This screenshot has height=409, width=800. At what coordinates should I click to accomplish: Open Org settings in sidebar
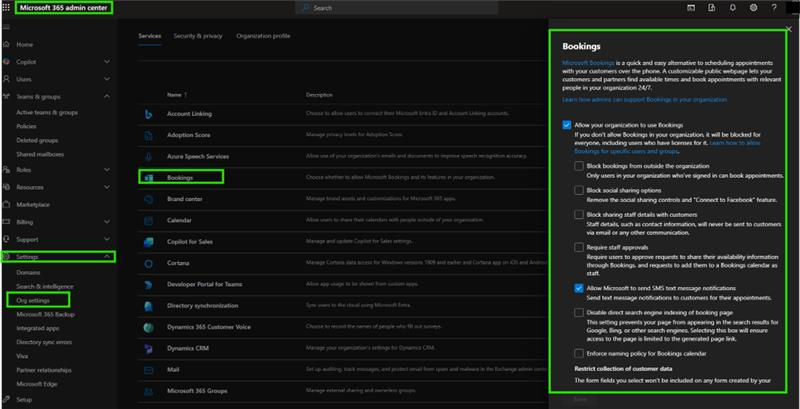tap(33, 300)
